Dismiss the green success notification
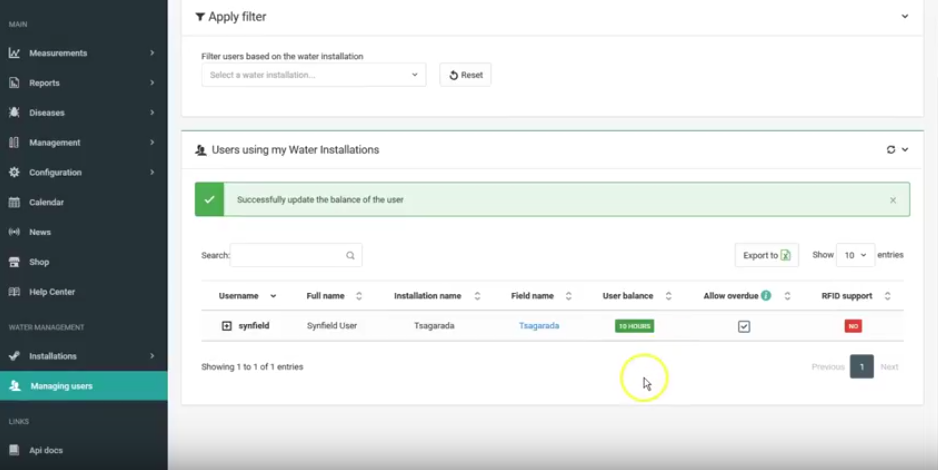 pos(893,200)
